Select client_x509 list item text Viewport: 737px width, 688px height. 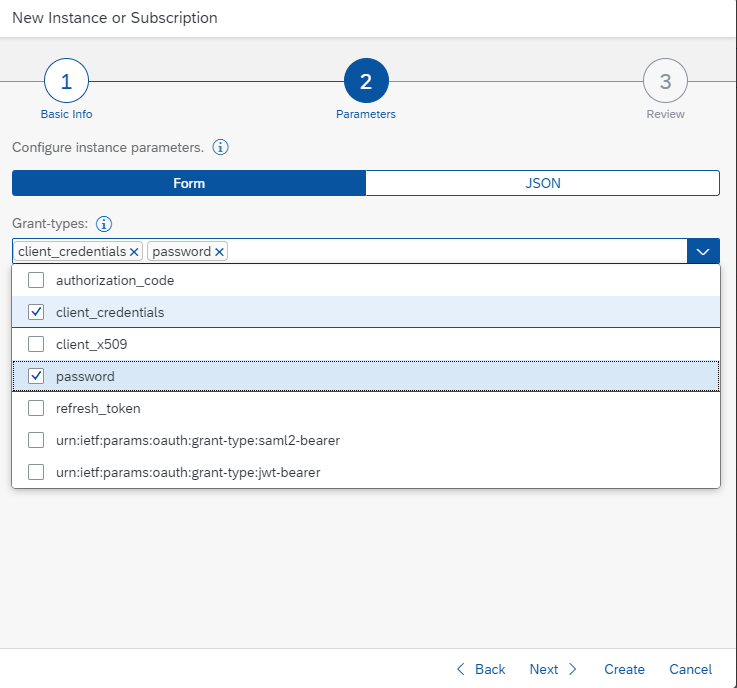pos(92,344)
